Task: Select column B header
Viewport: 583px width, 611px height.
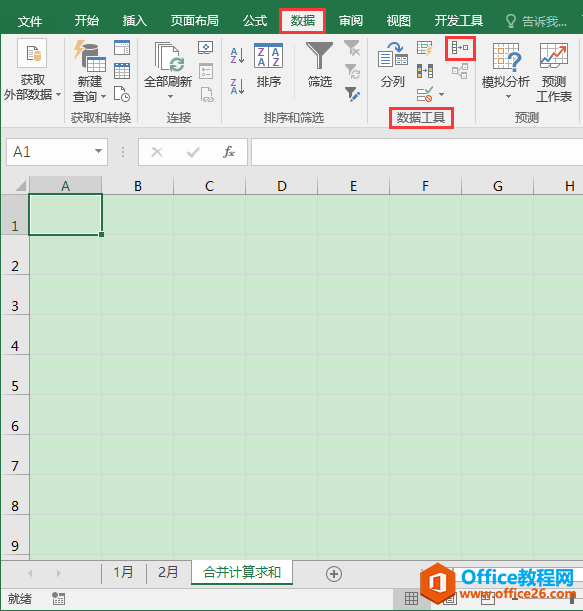Action: tap(138, 186)
